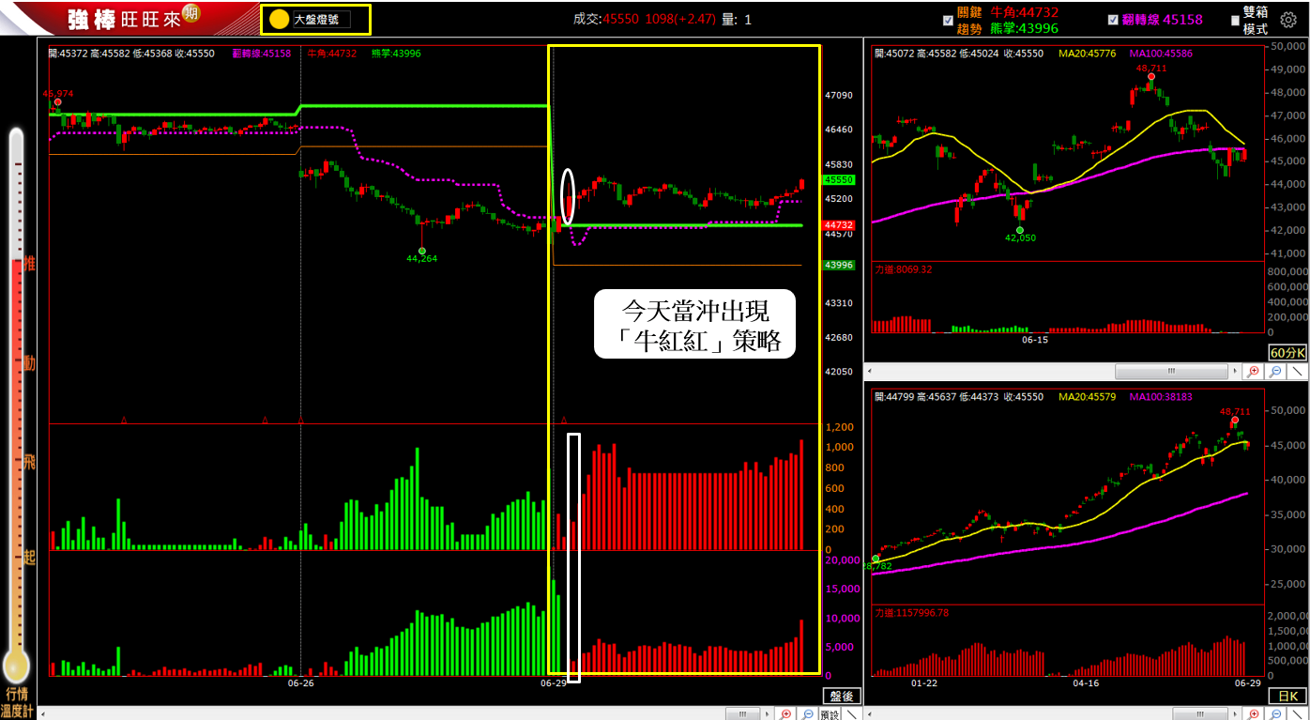Screen dimensions: 1310x720
Task: Click the 熊掌:43996 label in header
Action: (1024, 28)
